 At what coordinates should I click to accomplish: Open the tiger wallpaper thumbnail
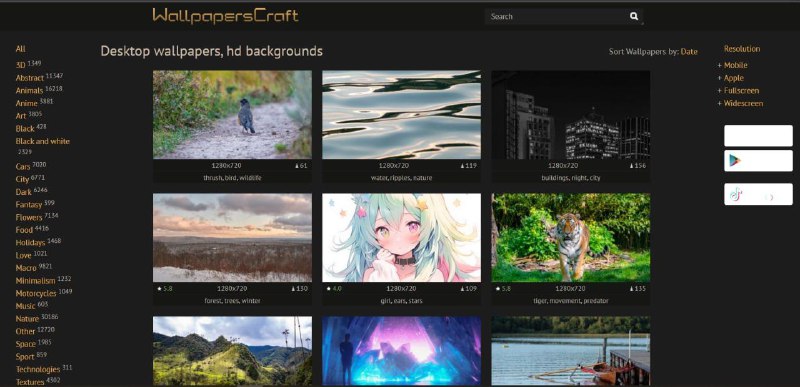pos(570,238)
